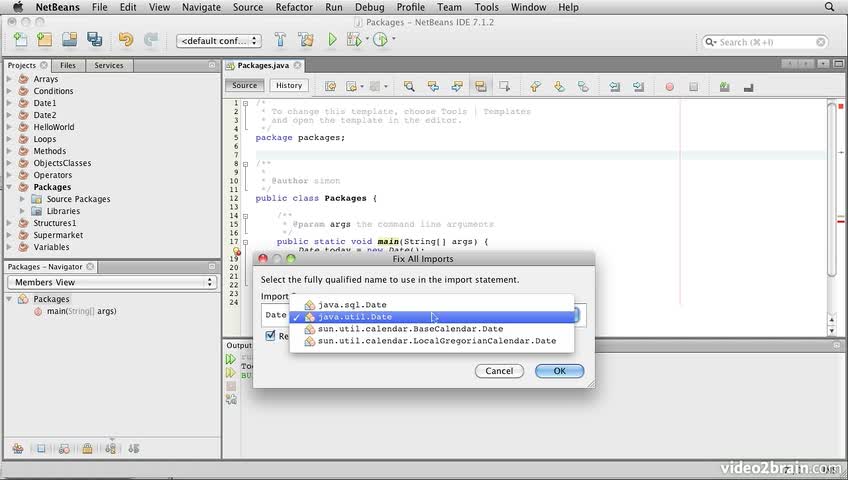
Task: Click Find Next Occurrence icon
Action: 456,86
